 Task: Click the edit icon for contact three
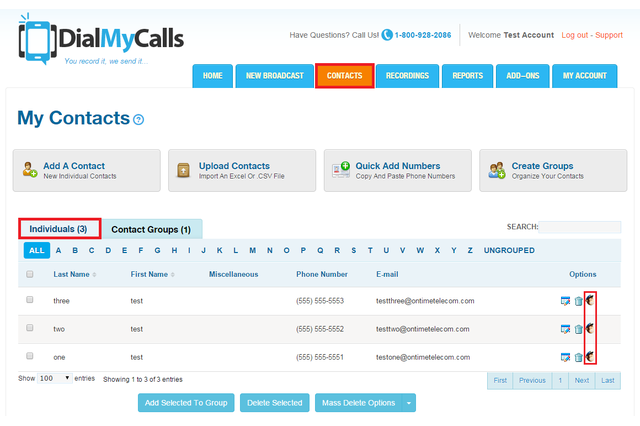pos(565,300)
